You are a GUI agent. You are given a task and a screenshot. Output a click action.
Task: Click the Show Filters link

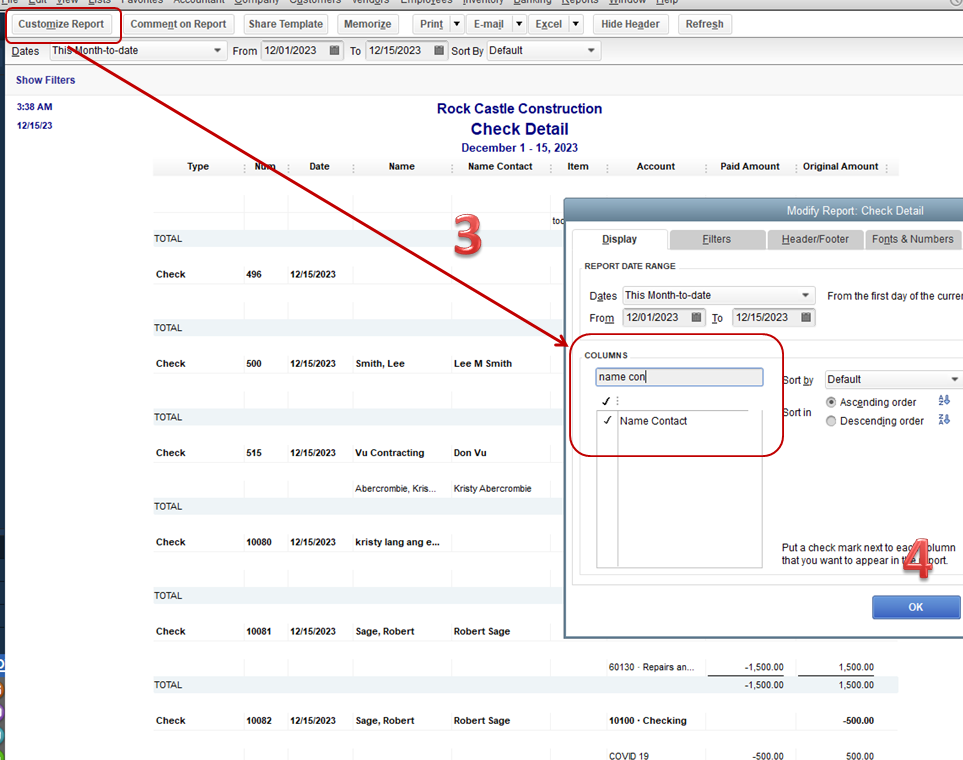45,80
